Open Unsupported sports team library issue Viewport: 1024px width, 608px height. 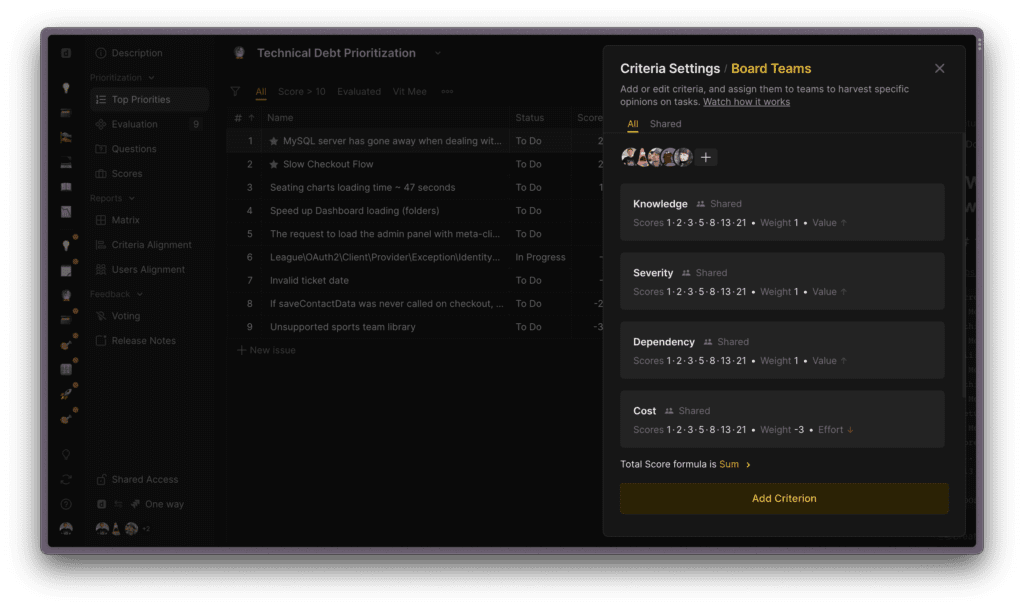342,327
